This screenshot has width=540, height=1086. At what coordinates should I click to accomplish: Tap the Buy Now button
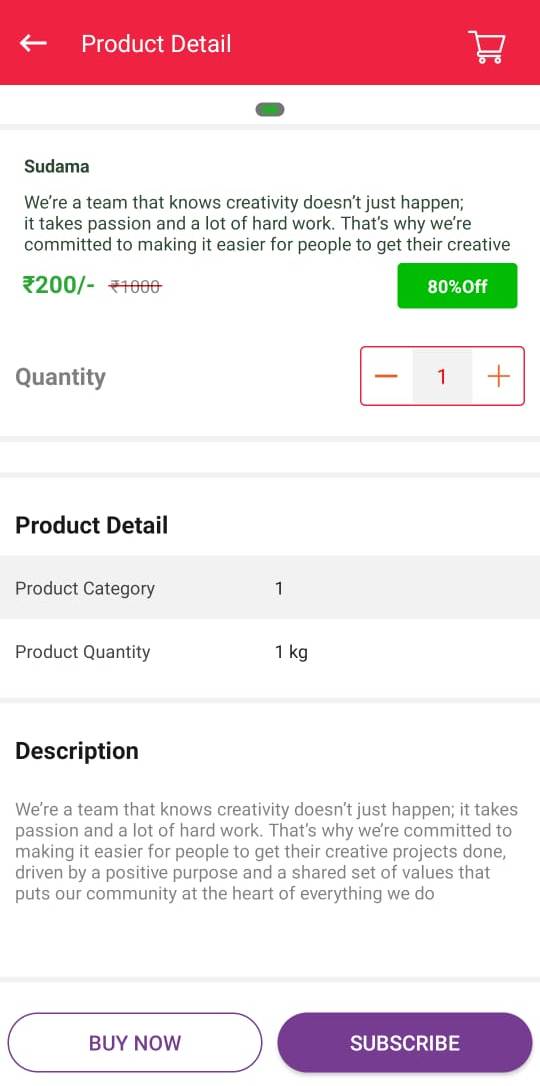[x=135, y=1042]
